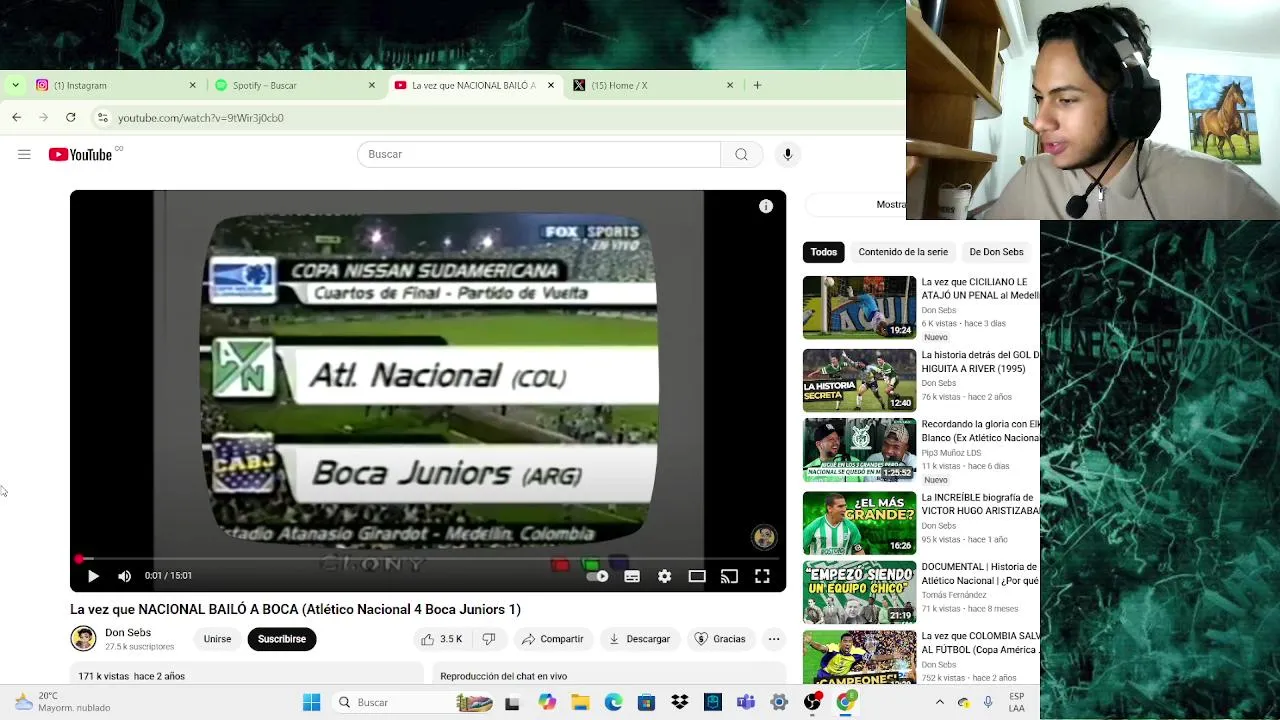
Task: Close the Instagram tab
Action: [x=192, y=85]
